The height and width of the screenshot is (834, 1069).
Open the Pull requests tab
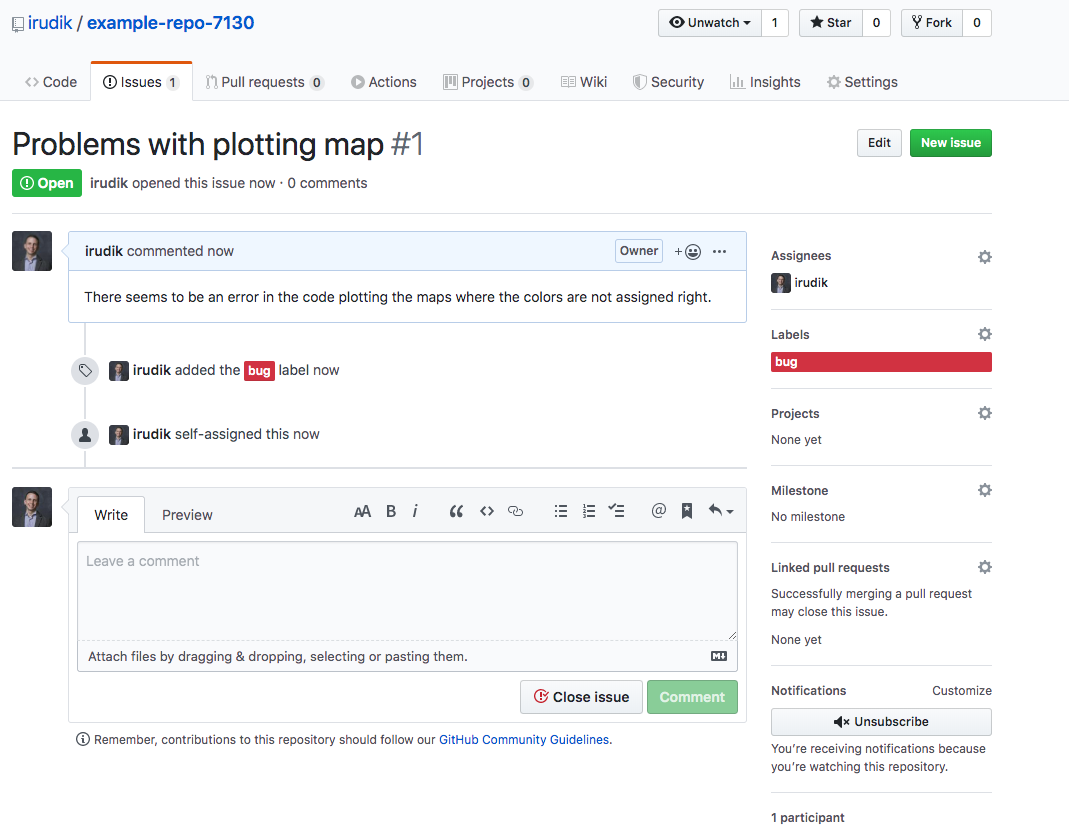(264, 82)
